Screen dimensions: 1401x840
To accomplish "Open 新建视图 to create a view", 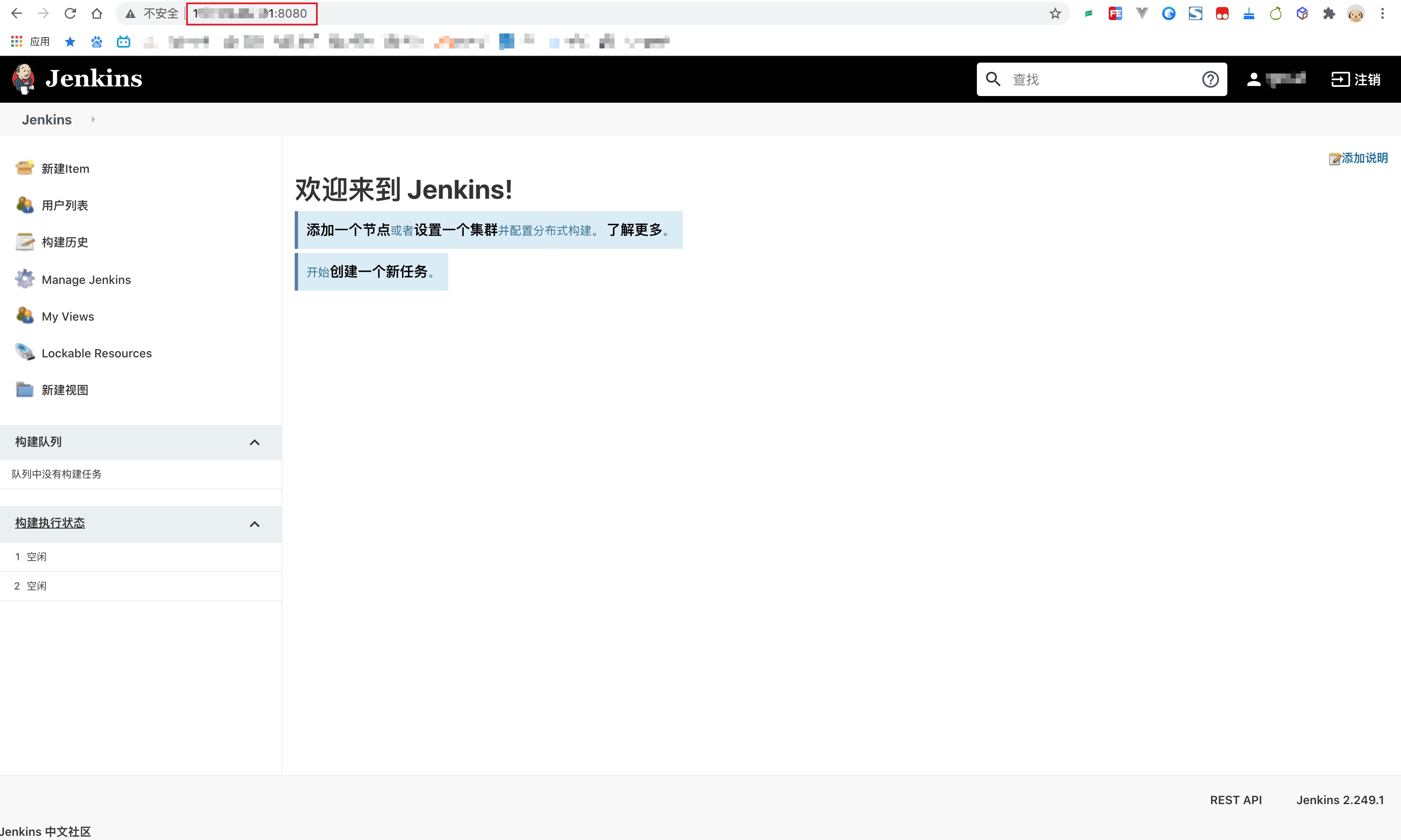I will click(x=65, y=390).
